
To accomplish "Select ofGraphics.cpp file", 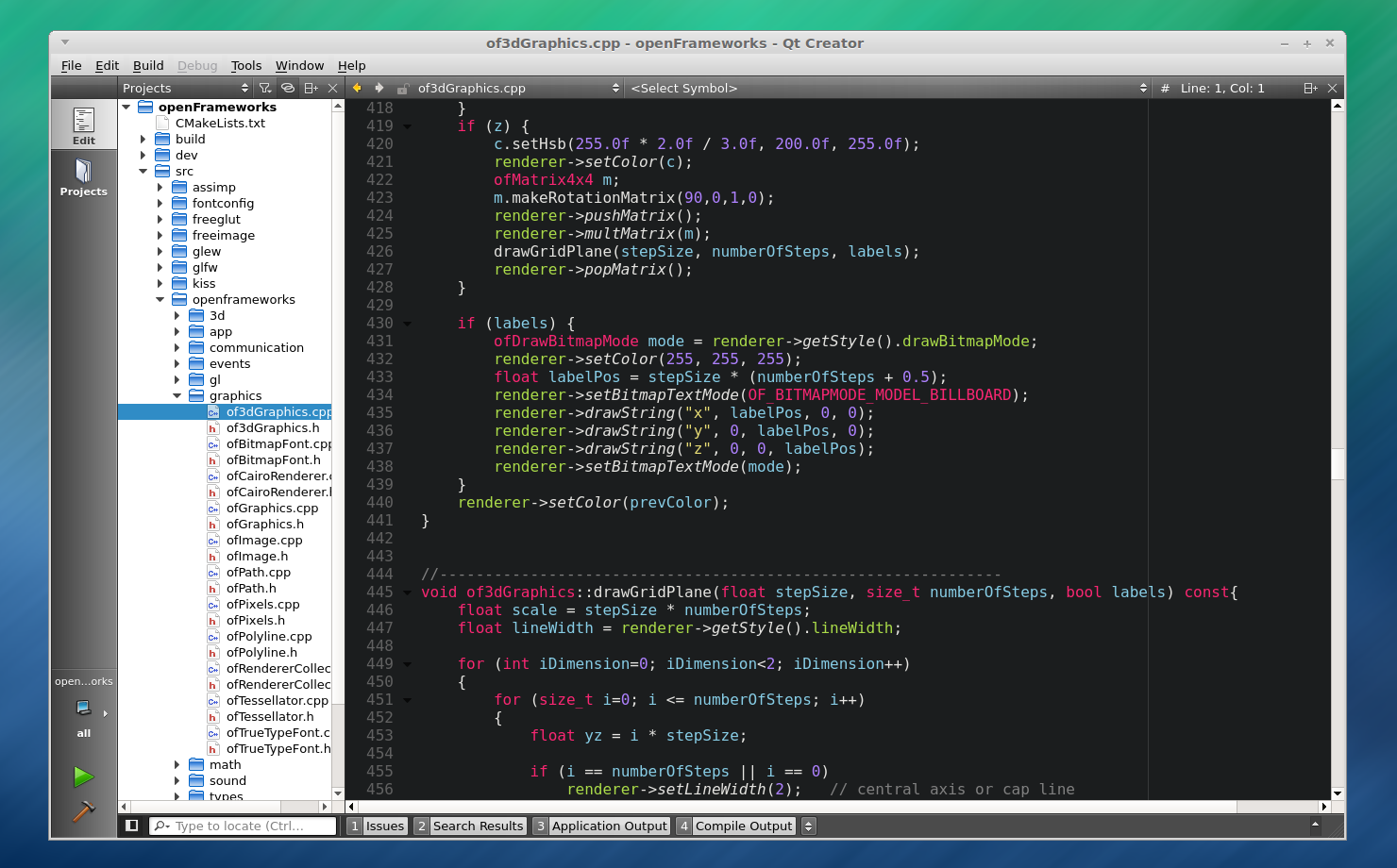I will [x=272, y=509].
